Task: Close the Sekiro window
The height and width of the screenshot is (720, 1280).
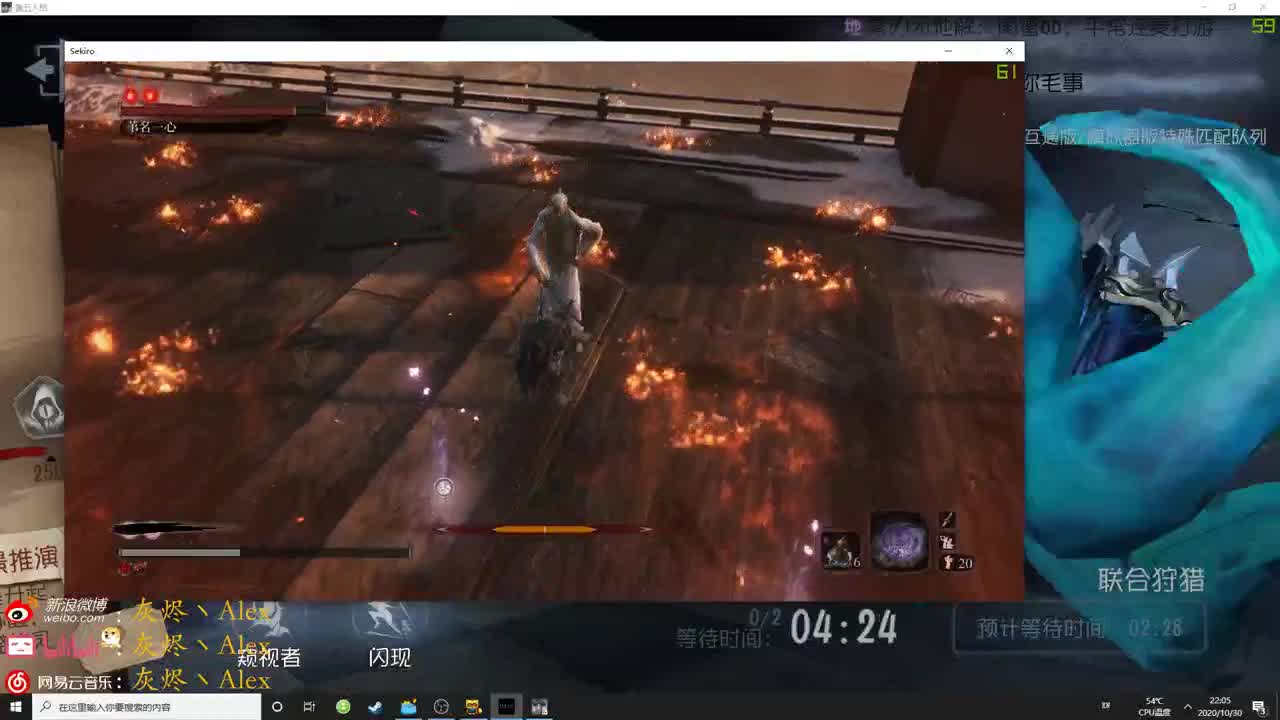Action: click(x=1009, y=51)
